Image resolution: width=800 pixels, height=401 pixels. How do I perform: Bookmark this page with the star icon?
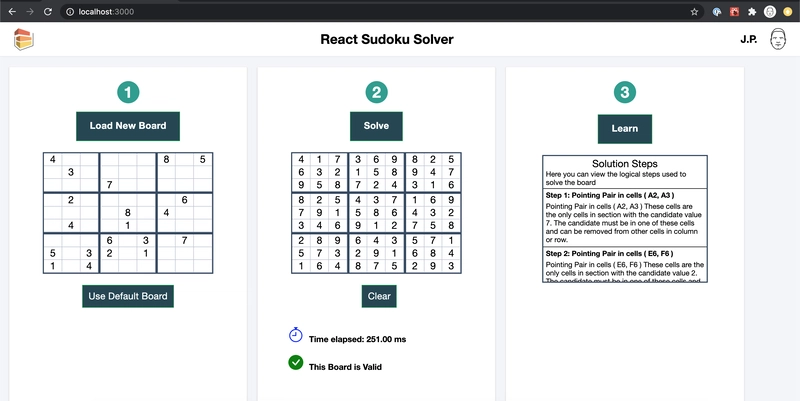pos(694,12)
